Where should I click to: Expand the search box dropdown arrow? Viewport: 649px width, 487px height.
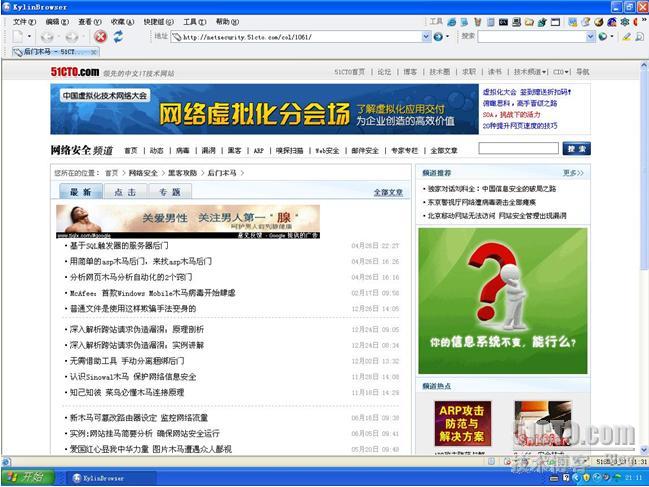coord(590,37)
